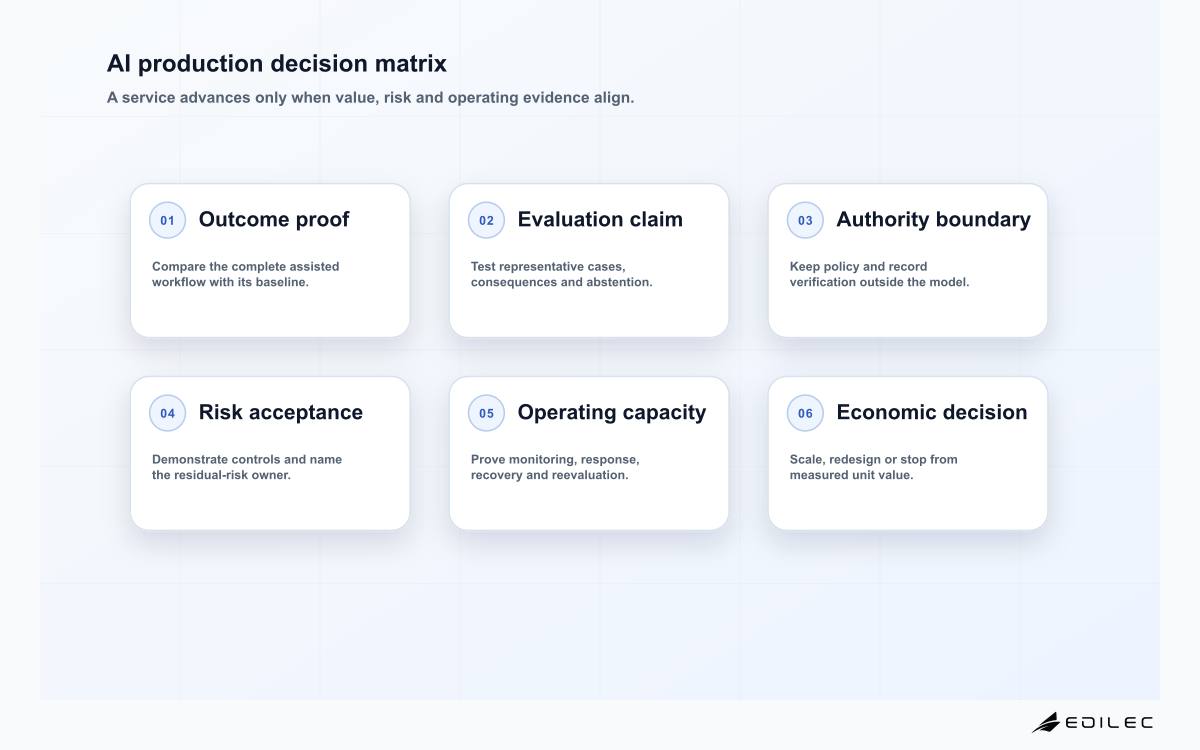Select the measured unit value description

coord(874,467)
